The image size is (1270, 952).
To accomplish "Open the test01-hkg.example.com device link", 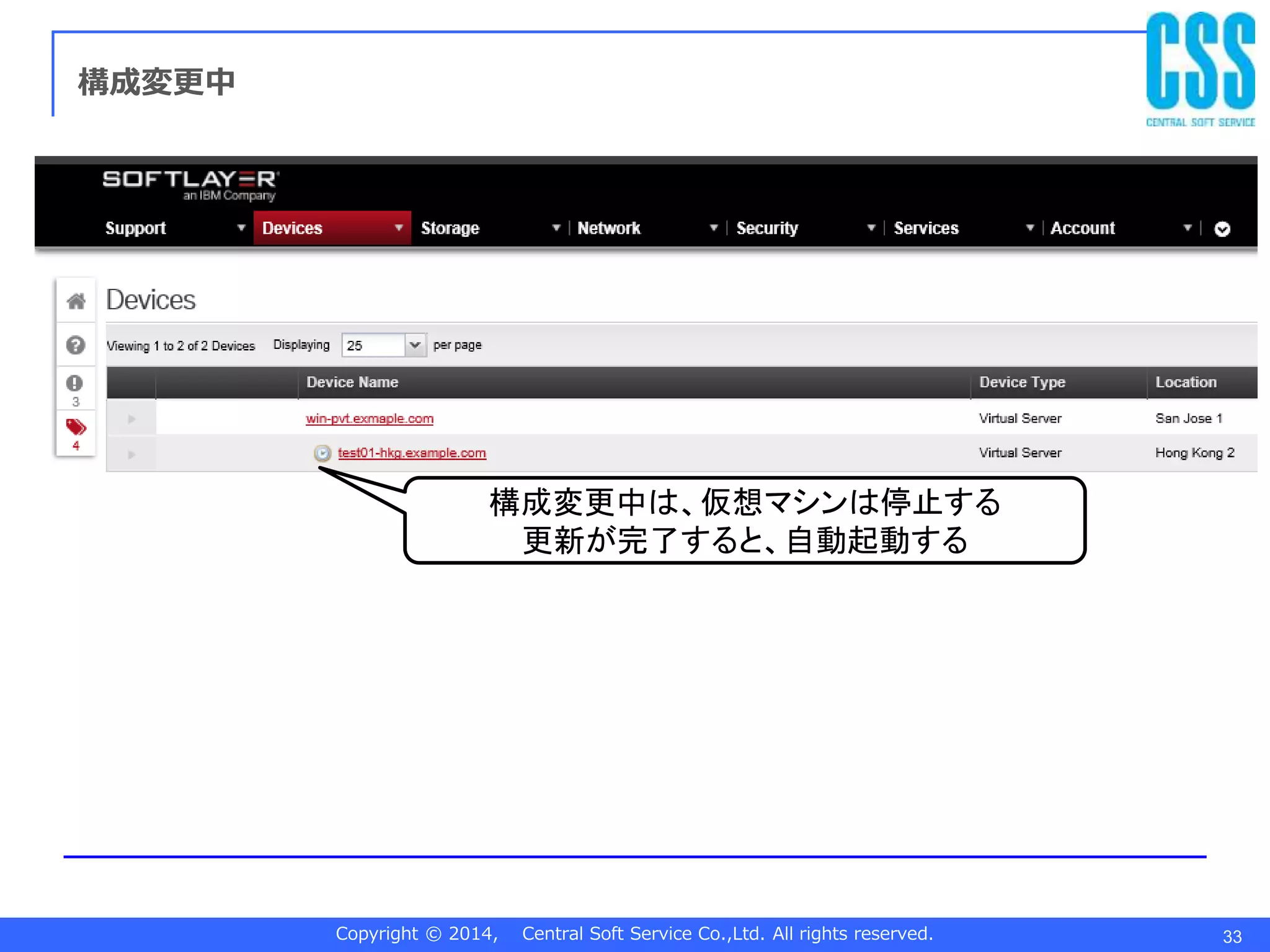I will click(412, 453).
